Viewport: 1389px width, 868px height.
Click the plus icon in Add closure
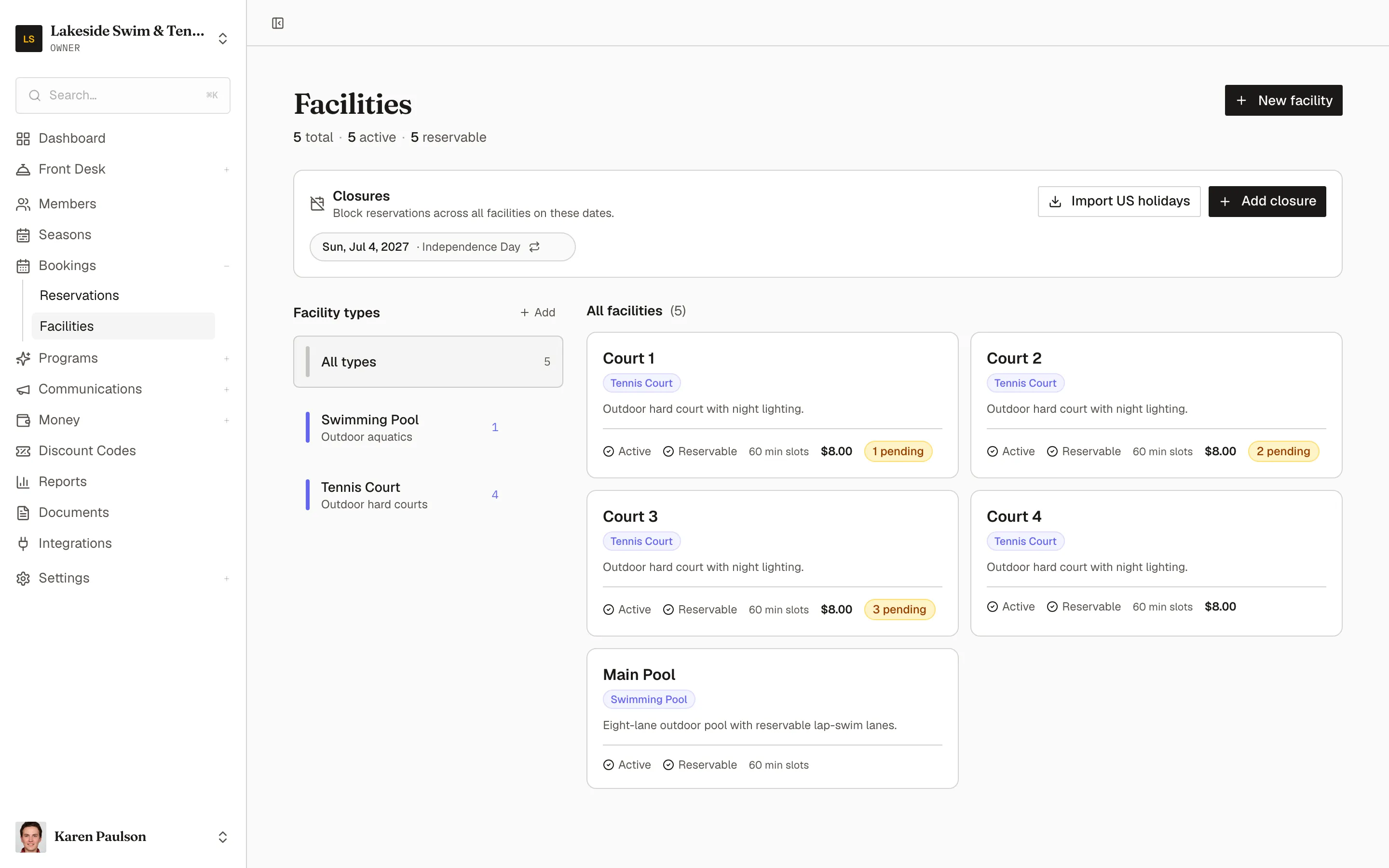pyautogui.click(x=1225, y=202)
